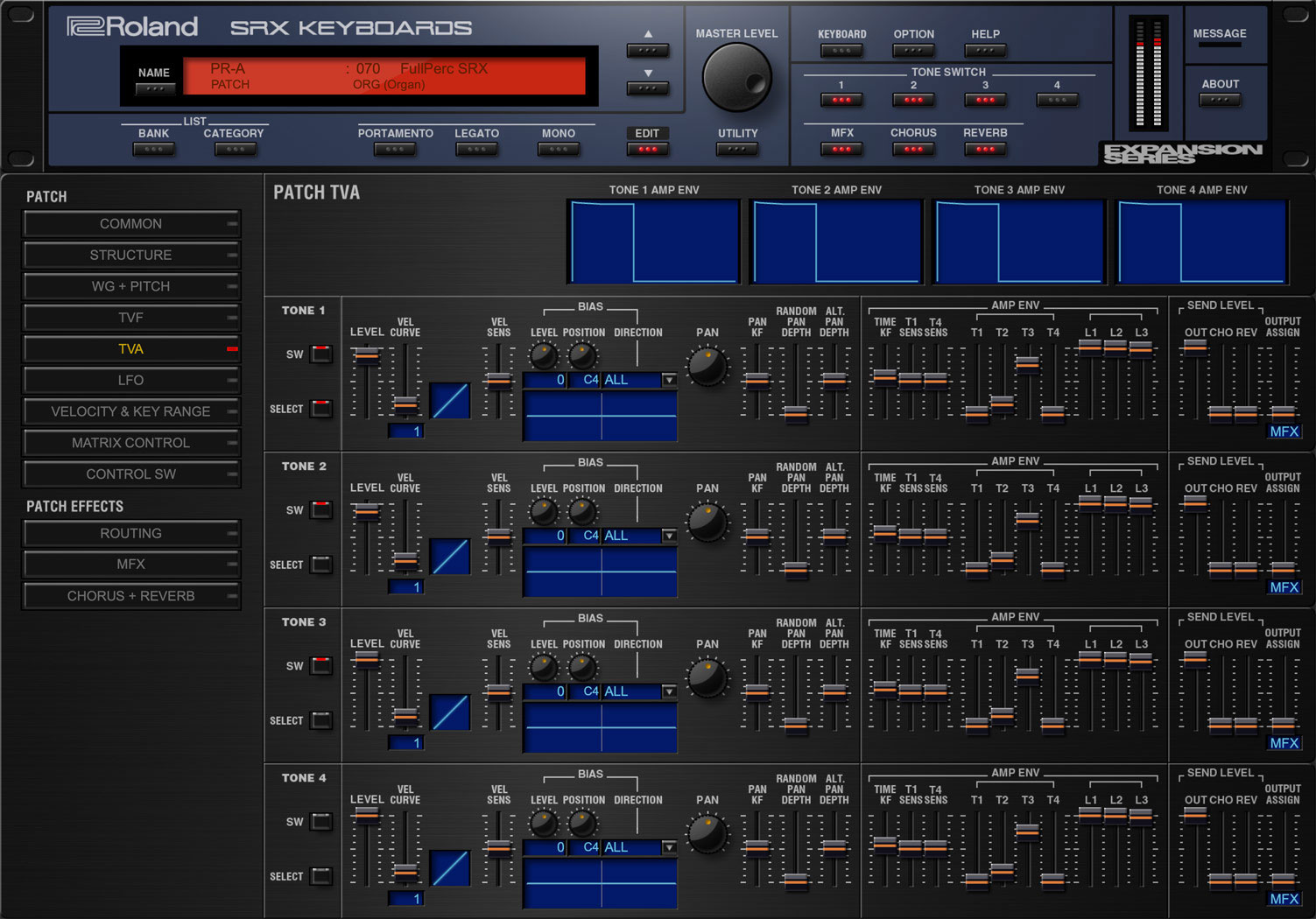Image resolution: width=1316 pixels, height=919 pixels.
Task: Open Tone 1 bias direction dropdown
Action: coord(669,380)
